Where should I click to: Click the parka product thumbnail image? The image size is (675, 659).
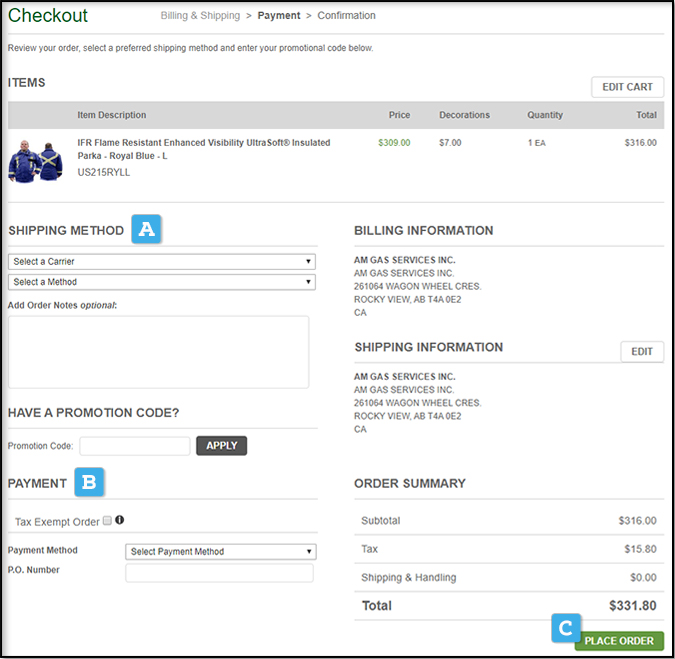pos(35,159)
